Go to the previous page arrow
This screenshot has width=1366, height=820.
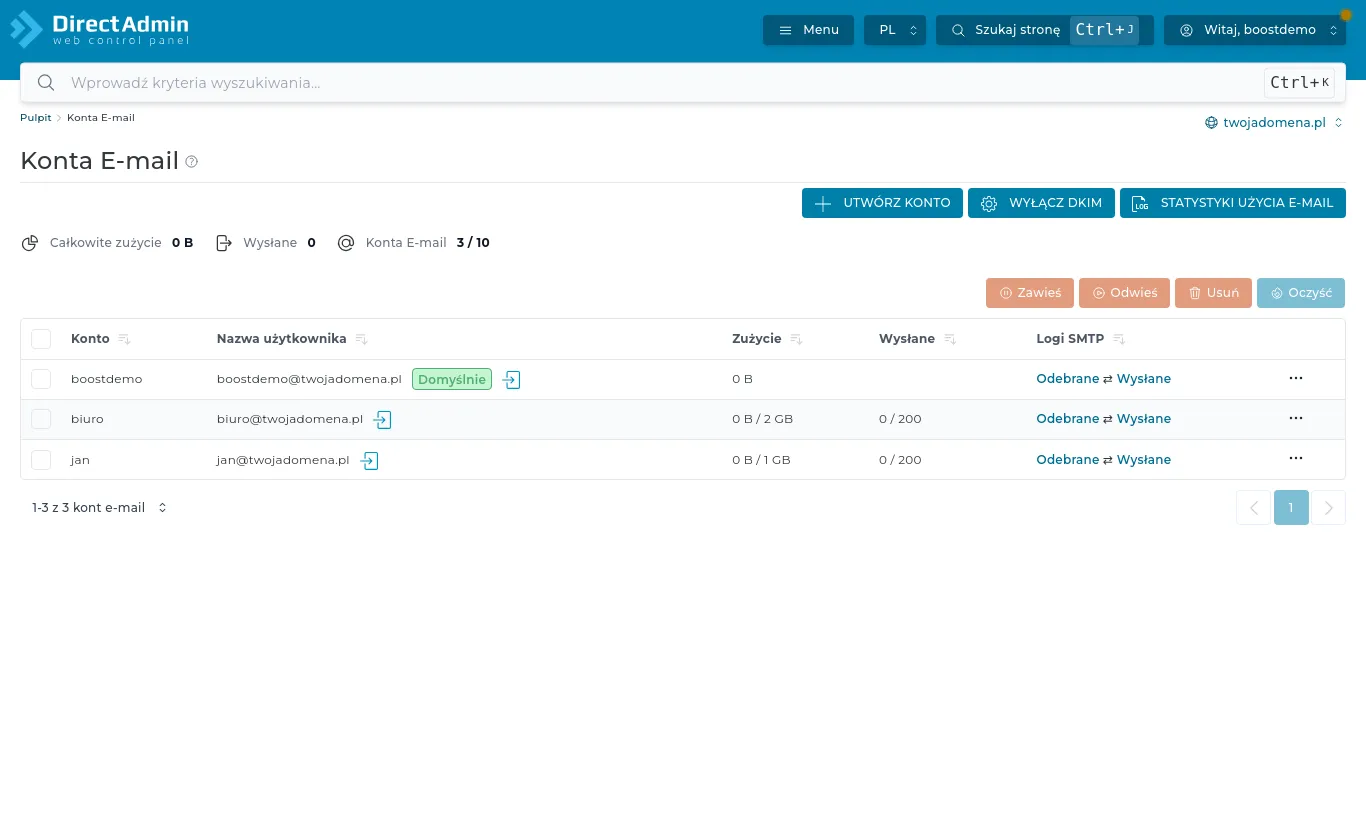(x=1254, y=508)
